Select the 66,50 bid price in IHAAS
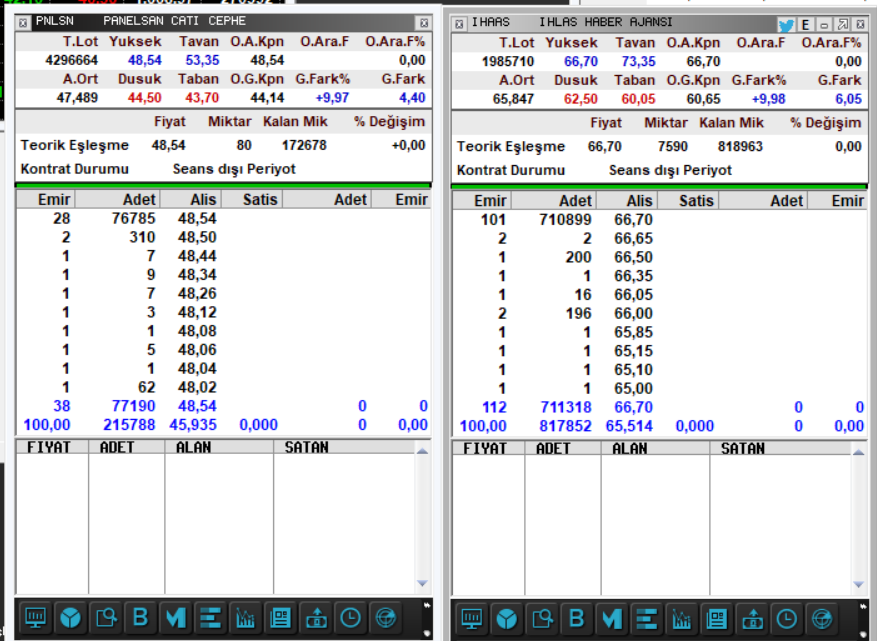The height and width of the screenshot is (641, 877). (x=633, y=257)
